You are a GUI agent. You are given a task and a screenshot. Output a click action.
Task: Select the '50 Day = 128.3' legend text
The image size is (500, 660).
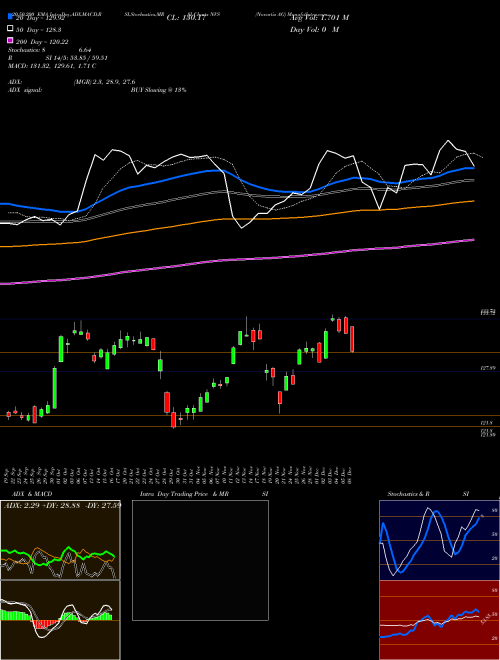38,30
